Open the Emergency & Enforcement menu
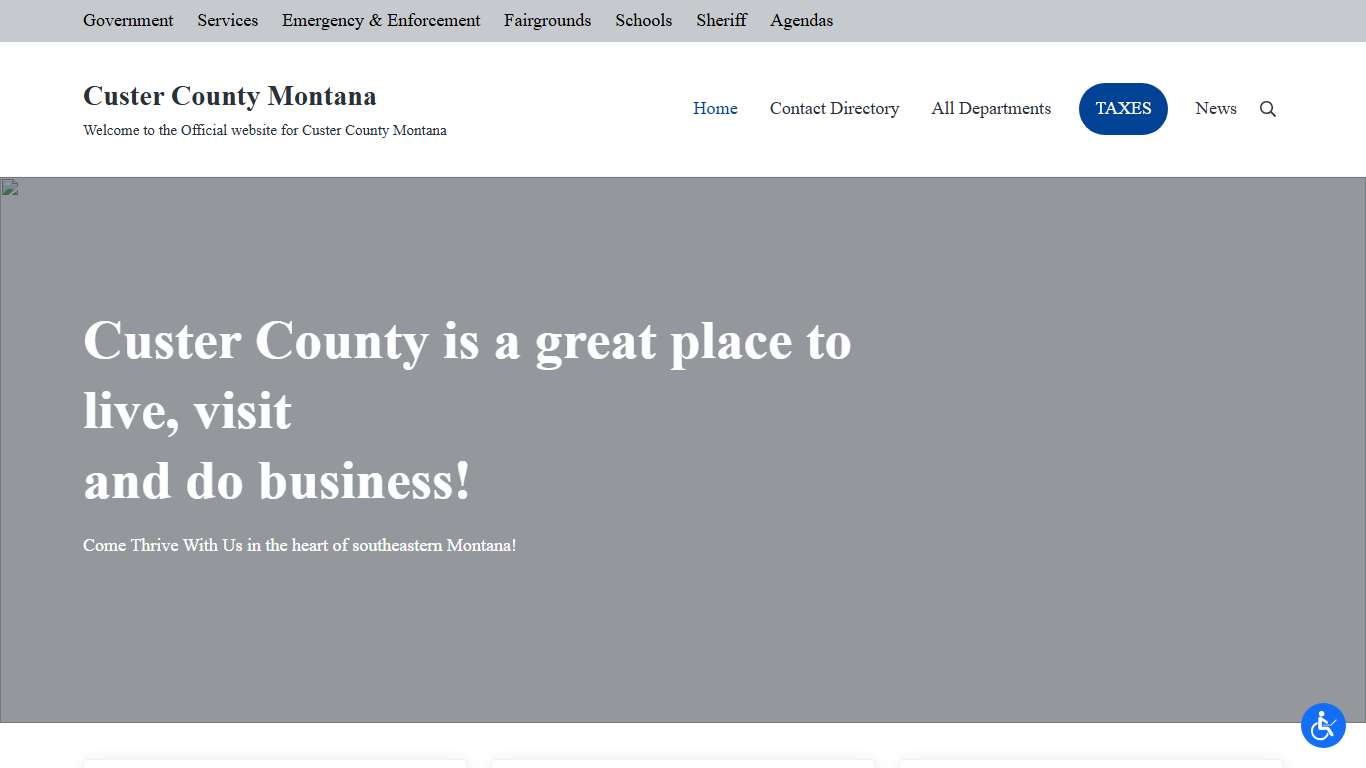This screenshot has width=1366, height=768. pos(380,20)
